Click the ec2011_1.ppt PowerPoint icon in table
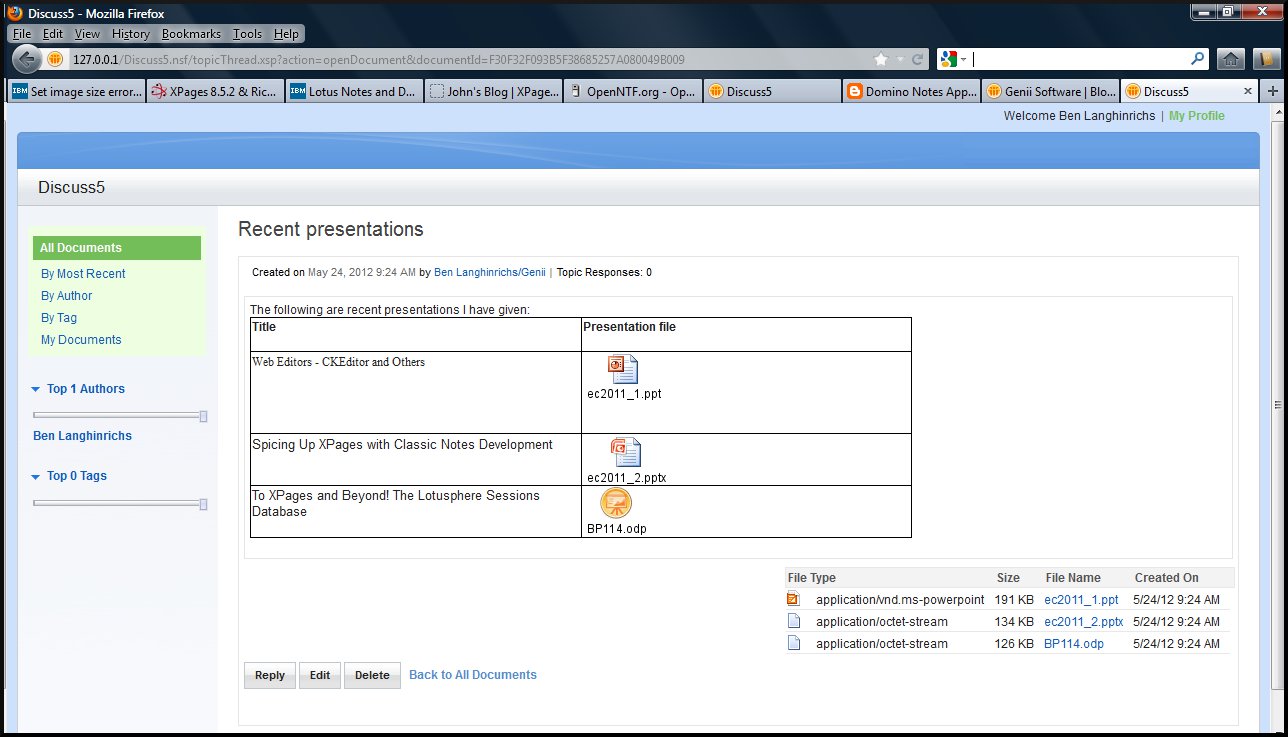Image resolution: width=1288 pixels, height=737 pixels. click(623, 369)
